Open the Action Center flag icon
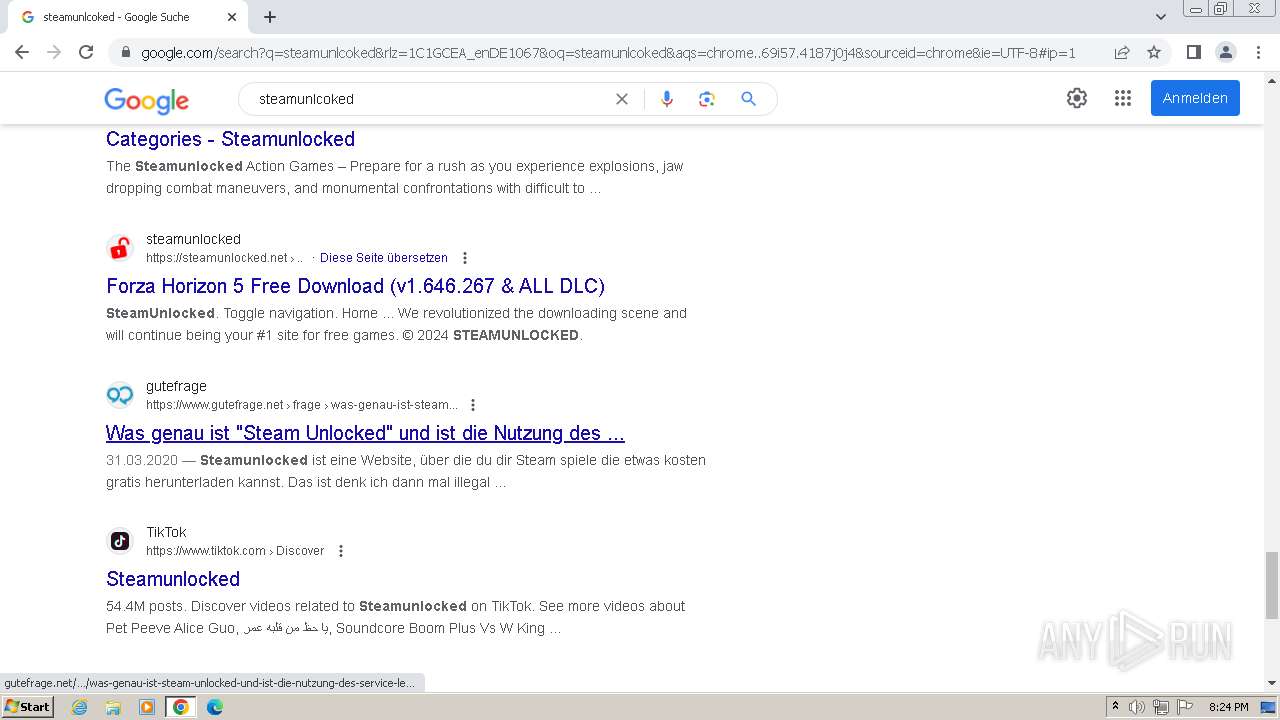 pyautogui.click(x=1185, y=707)
